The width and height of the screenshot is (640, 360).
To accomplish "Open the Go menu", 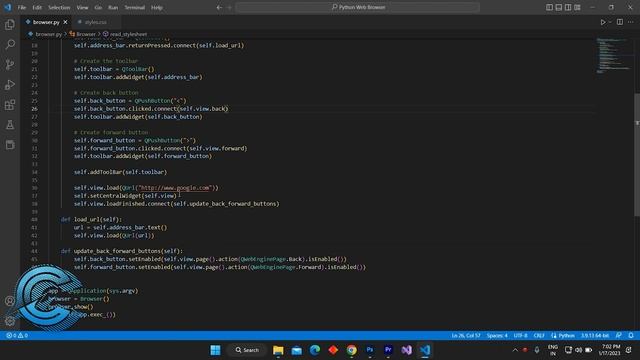I will click(x=98, y=7).
